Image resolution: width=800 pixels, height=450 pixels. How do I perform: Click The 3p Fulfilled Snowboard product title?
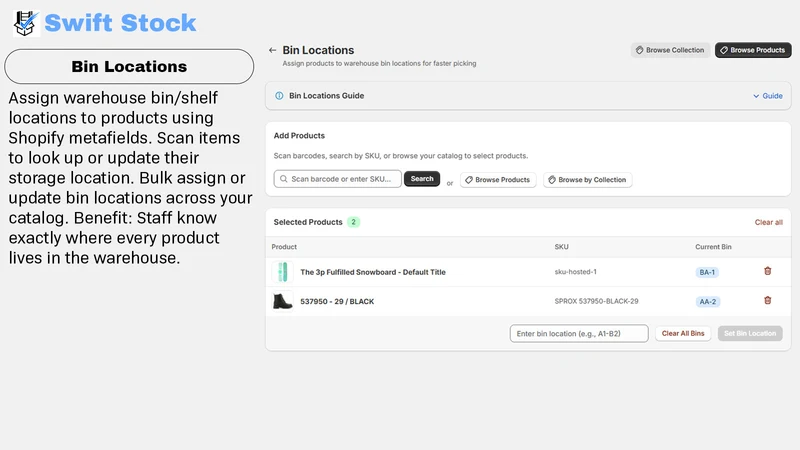(373, 272)
